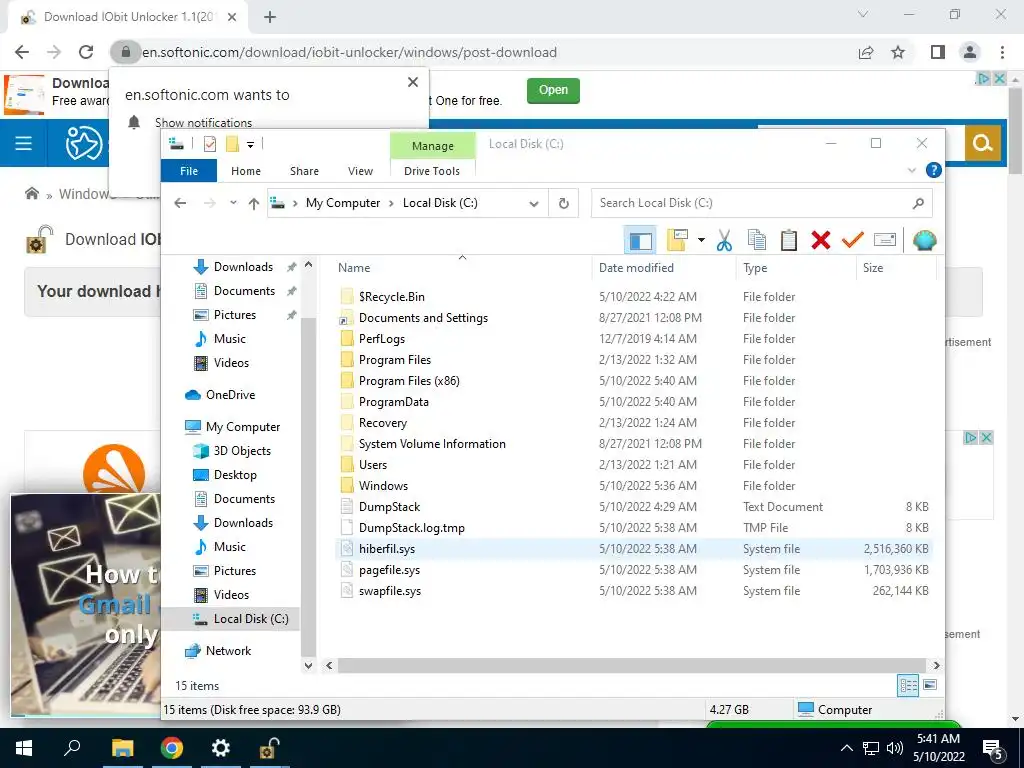Click the Softonic search magnifier button
This screenshot has height=768, width=1024.
click(x=982, y=142)
